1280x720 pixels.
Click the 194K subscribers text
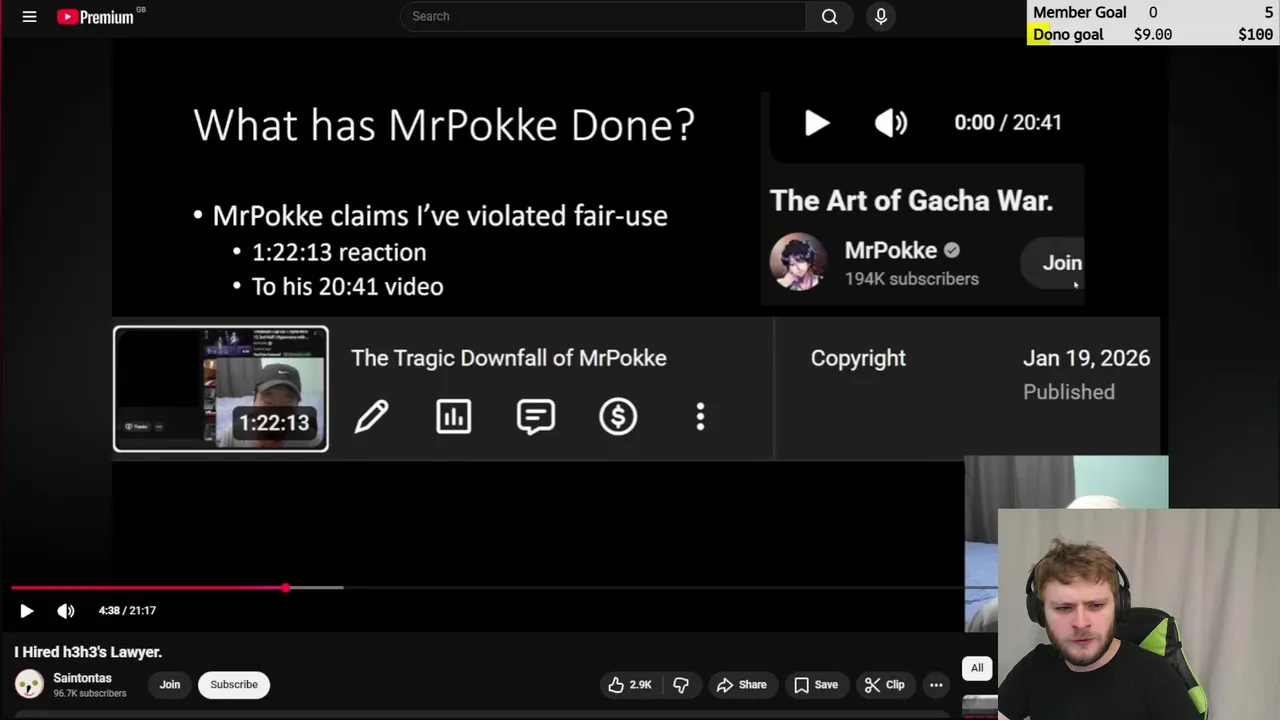pyautogui.click(x=912, y=279)
